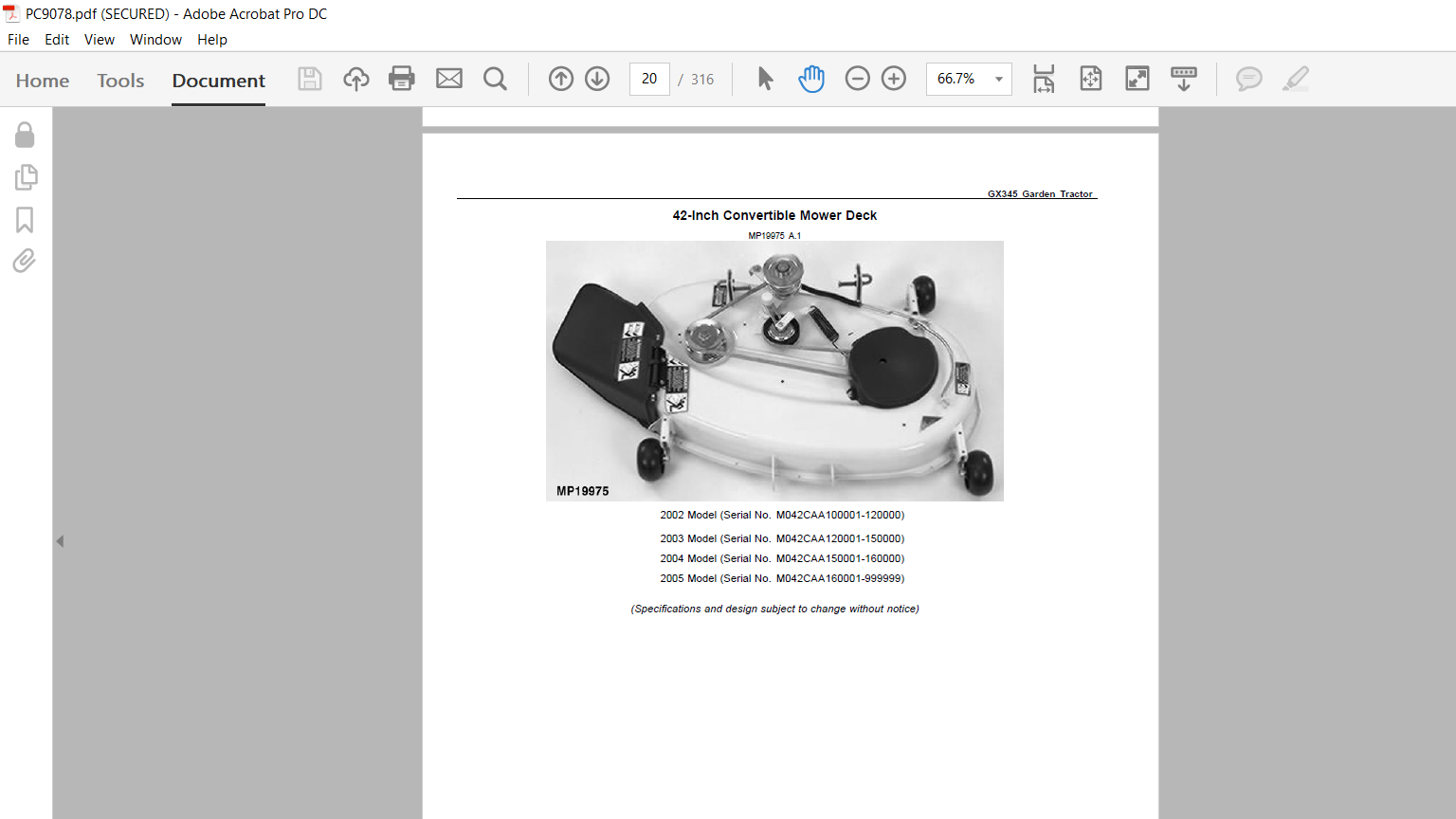This screenshot has height=819, width=1456.
Task: Click the specifications subject to change notice
Action: [x=774, y=609]
